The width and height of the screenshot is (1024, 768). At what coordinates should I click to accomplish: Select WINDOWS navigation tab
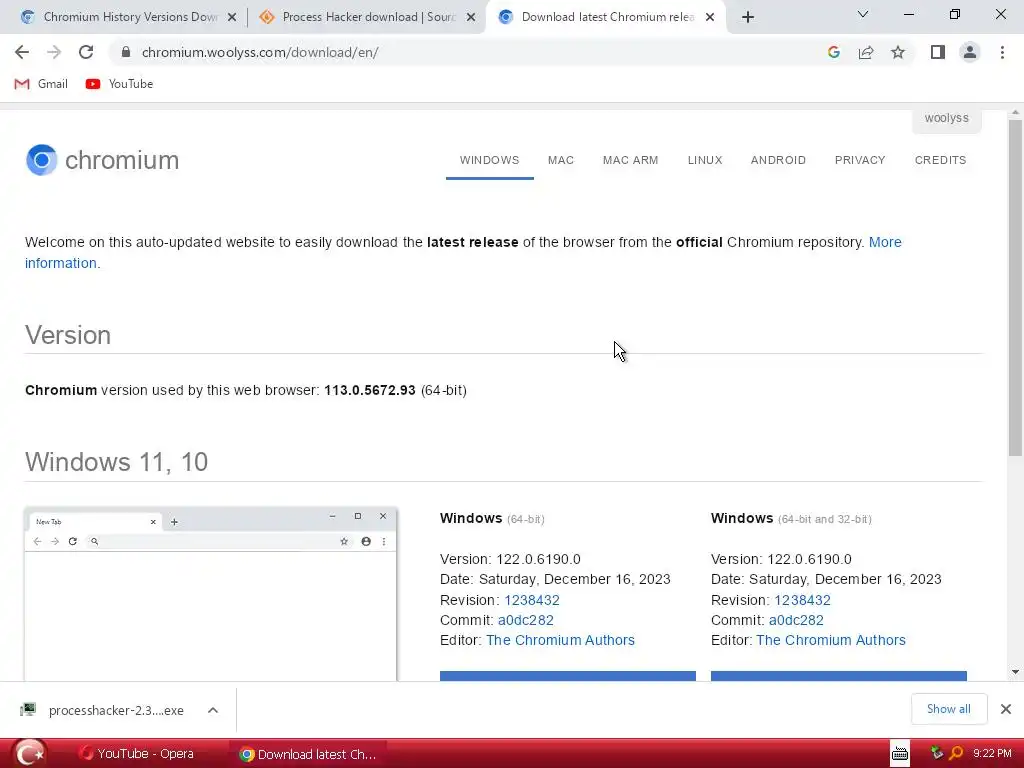coord(489,160)
